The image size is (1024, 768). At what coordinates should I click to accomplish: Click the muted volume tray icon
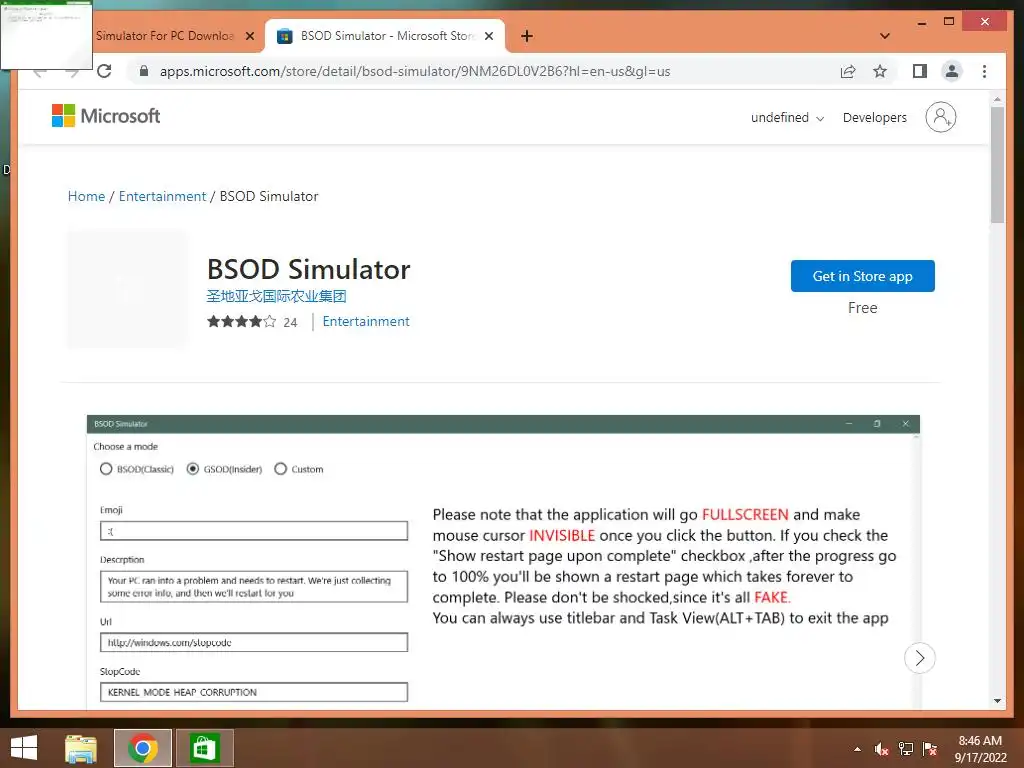(x=881, y=749)
